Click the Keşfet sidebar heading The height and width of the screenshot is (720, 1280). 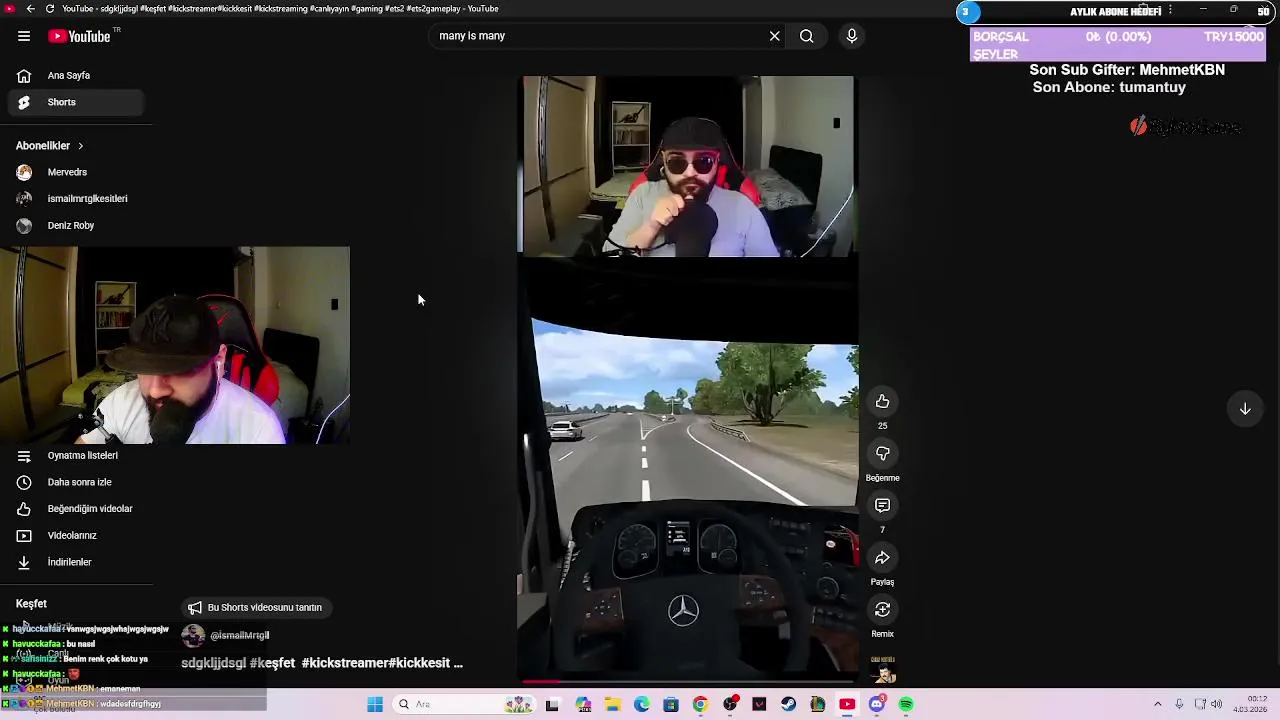coord(31,604)
